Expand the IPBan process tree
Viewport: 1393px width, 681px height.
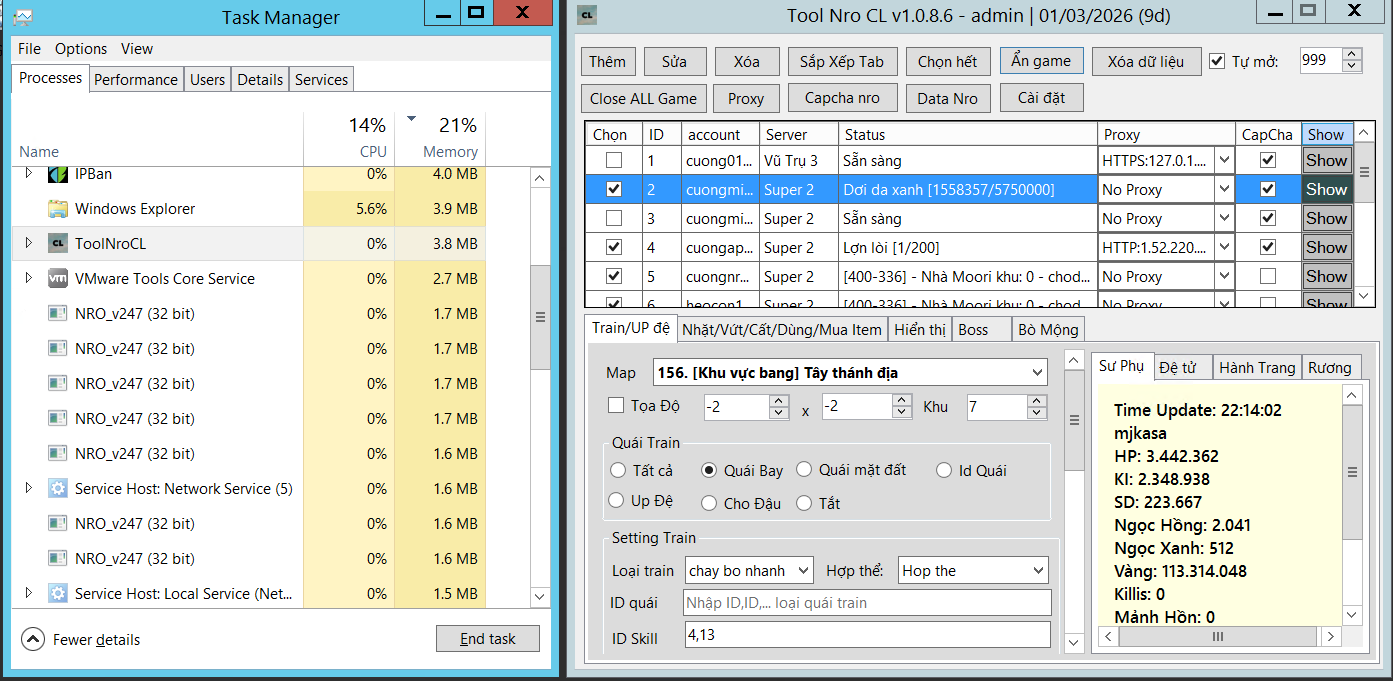click(x=28, y=174)
